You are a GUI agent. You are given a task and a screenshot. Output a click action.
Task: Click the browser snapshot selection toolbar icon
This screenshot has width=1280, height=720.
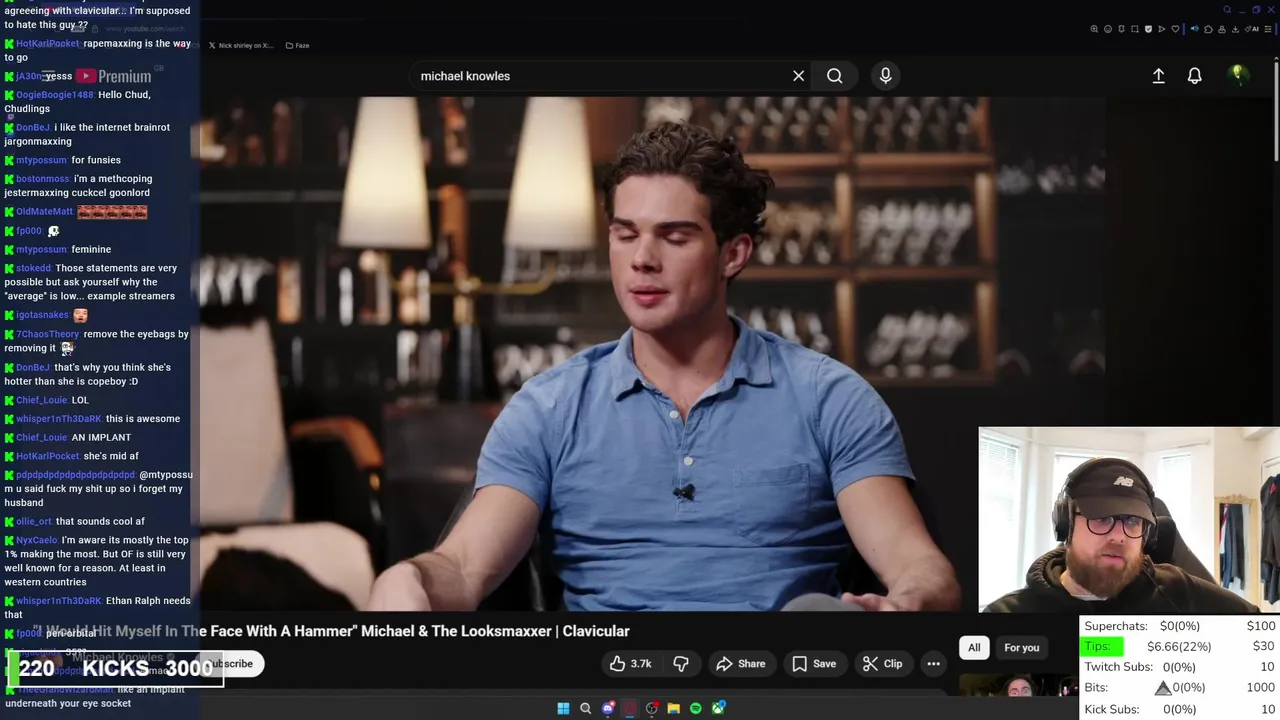(x=1135, y=29)
